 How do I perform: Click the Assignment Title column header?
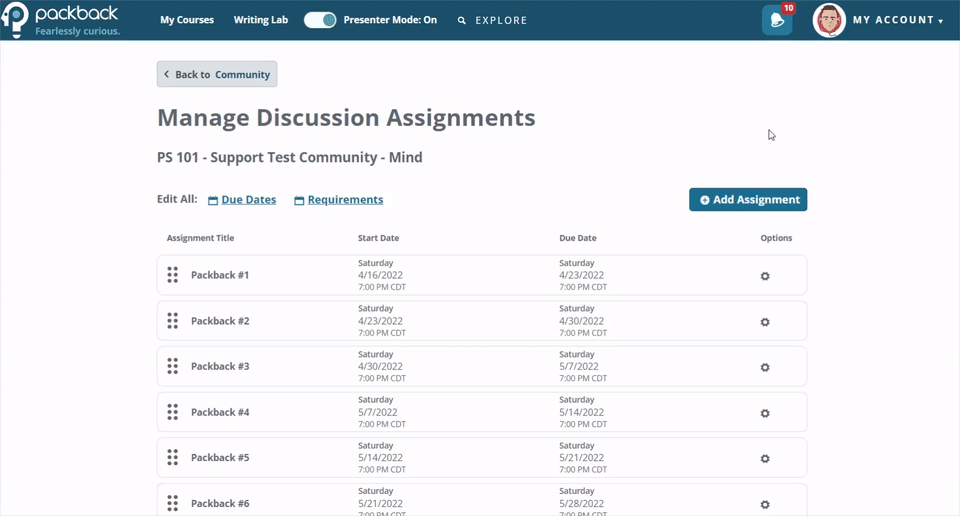(200, 237)
